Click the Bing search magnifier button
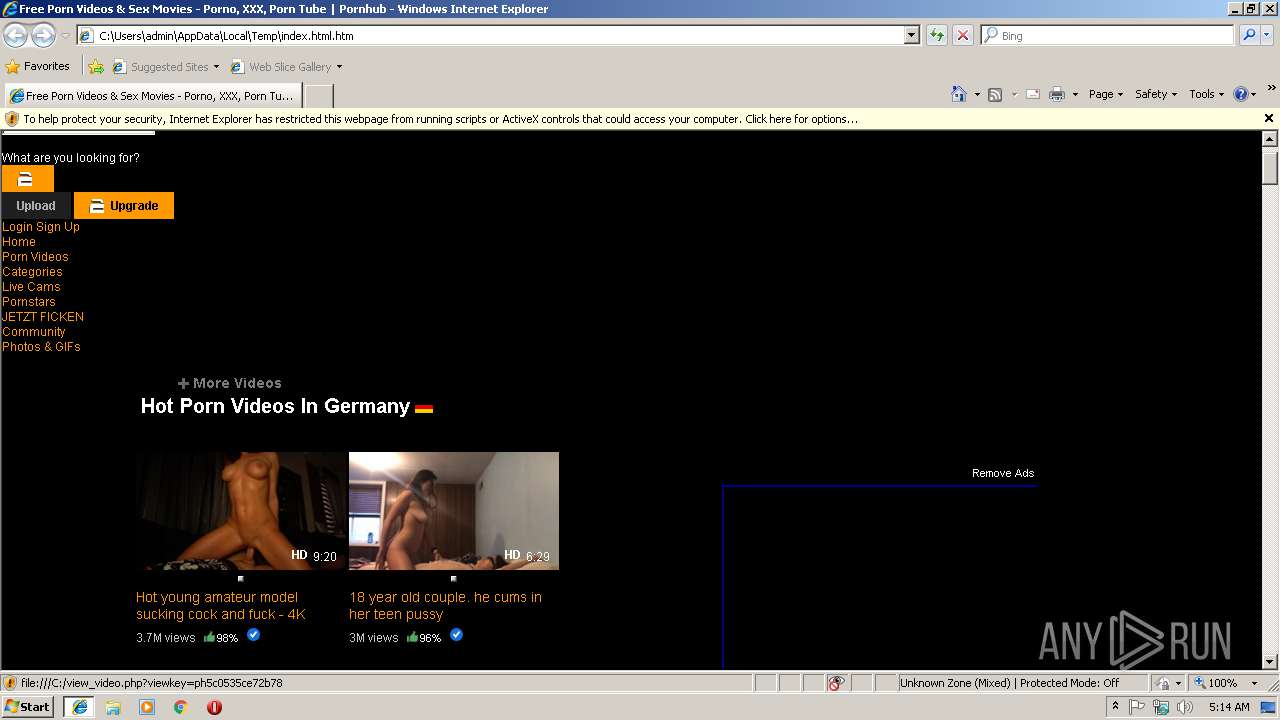1280x720 pixels. click(x=1249, y=35)
